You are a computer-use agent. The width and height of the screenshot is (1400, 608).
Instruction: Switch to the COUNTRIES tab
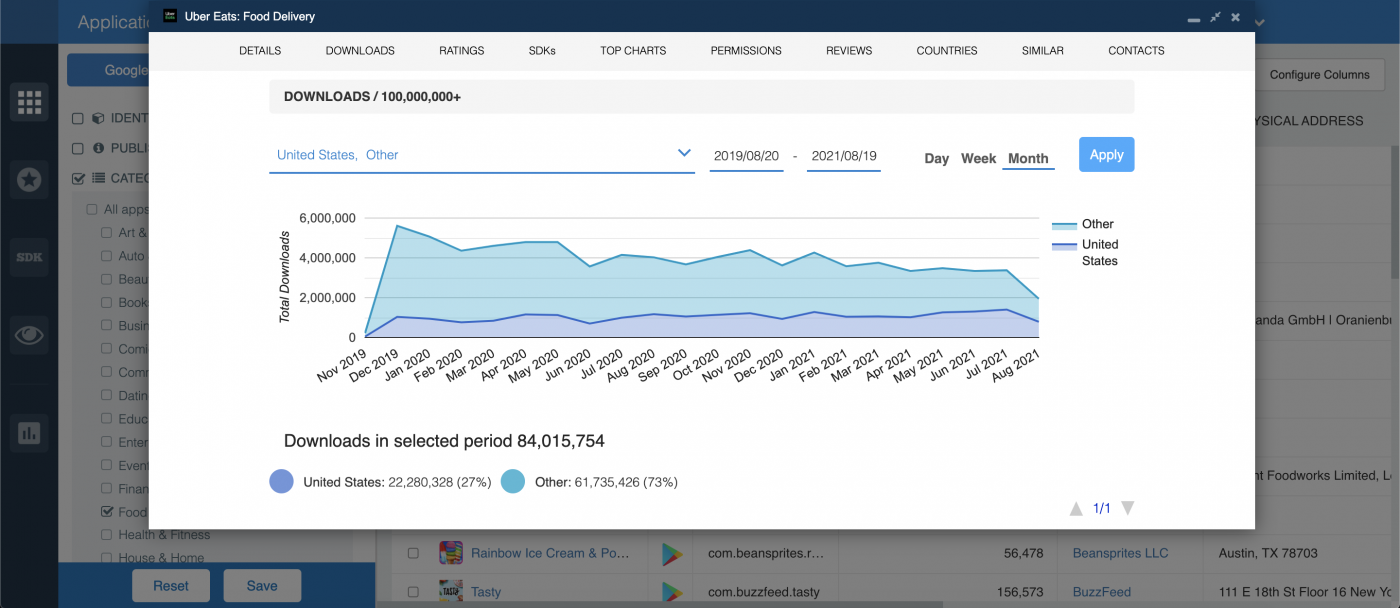[x=947, y=50]
